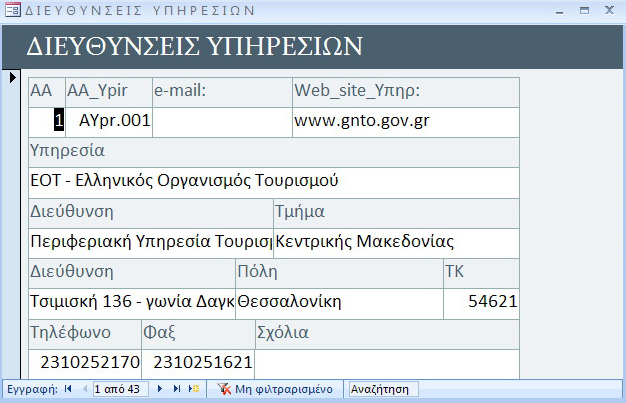Click the Τηλέφωνο field 2310252170
Screen dimensions: 626x403
[84, 362]
